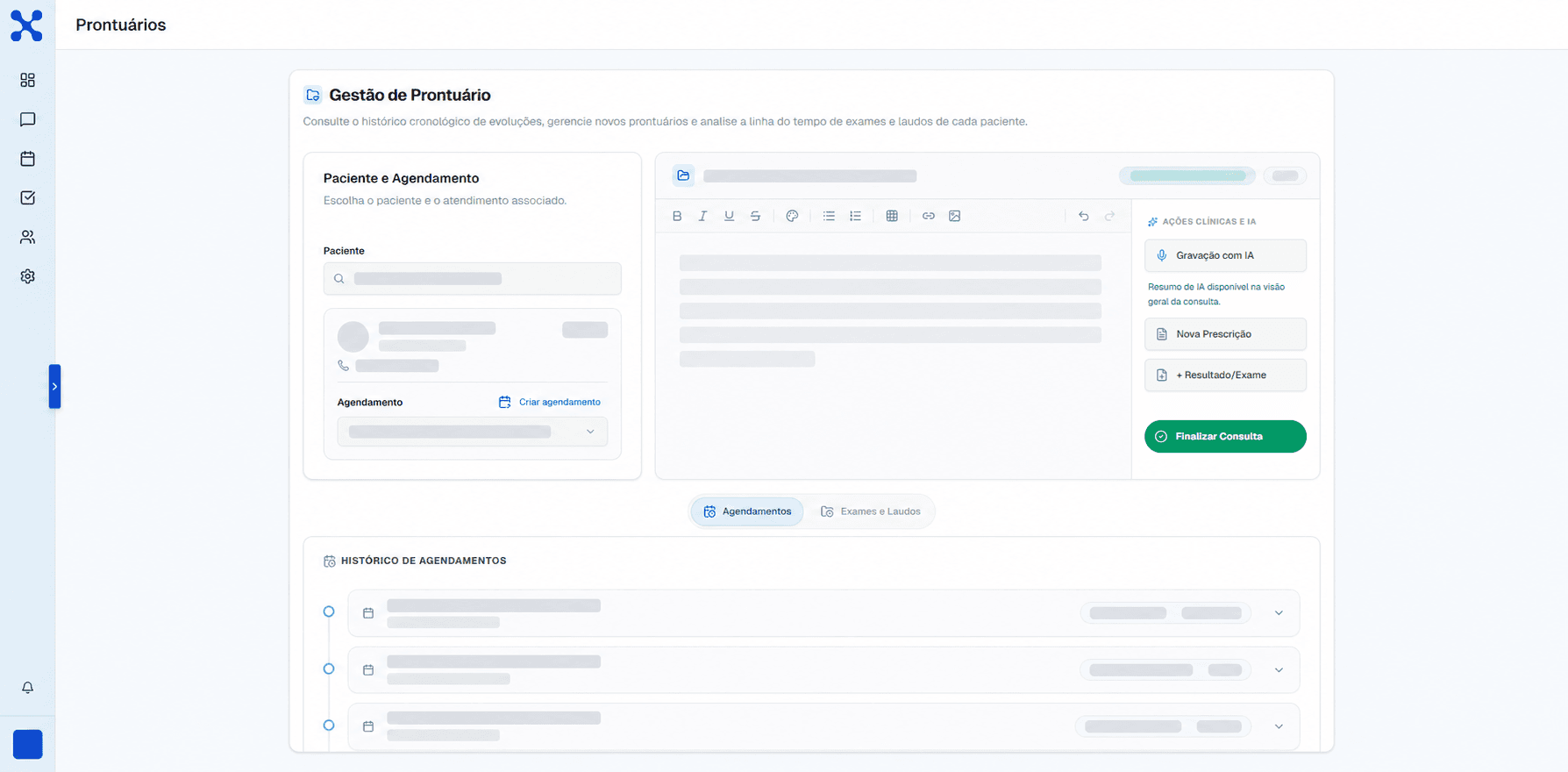Insert a table into the editor
The image size is (1568, 772).
tap(892, 216)
